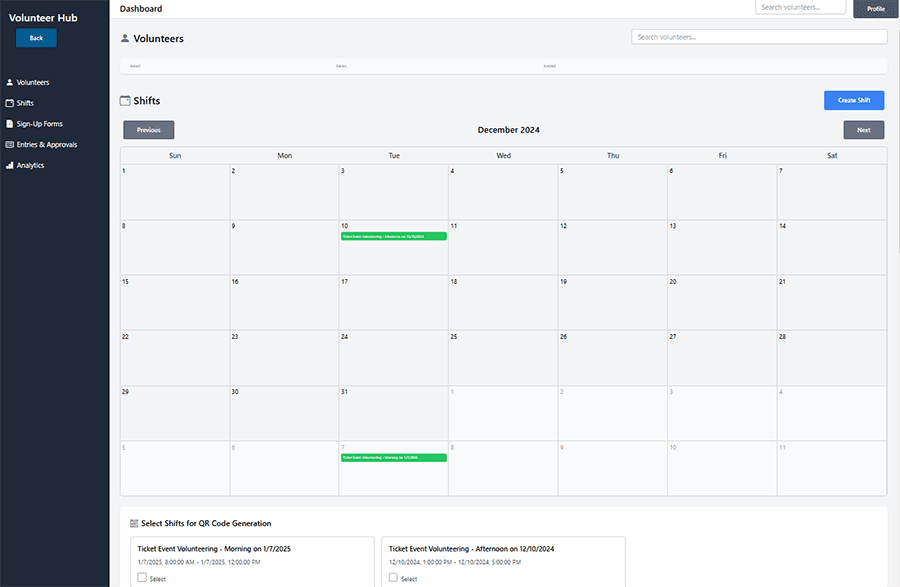900x587 pixels.
Task: Select the December 28 calendar cell
Action: point(832,358)
